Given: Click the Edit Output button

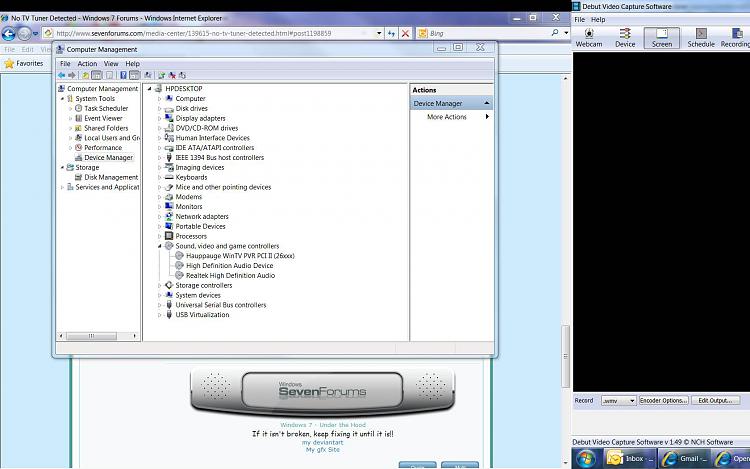Looking at the screenshot, I should (x=715, y=401).
